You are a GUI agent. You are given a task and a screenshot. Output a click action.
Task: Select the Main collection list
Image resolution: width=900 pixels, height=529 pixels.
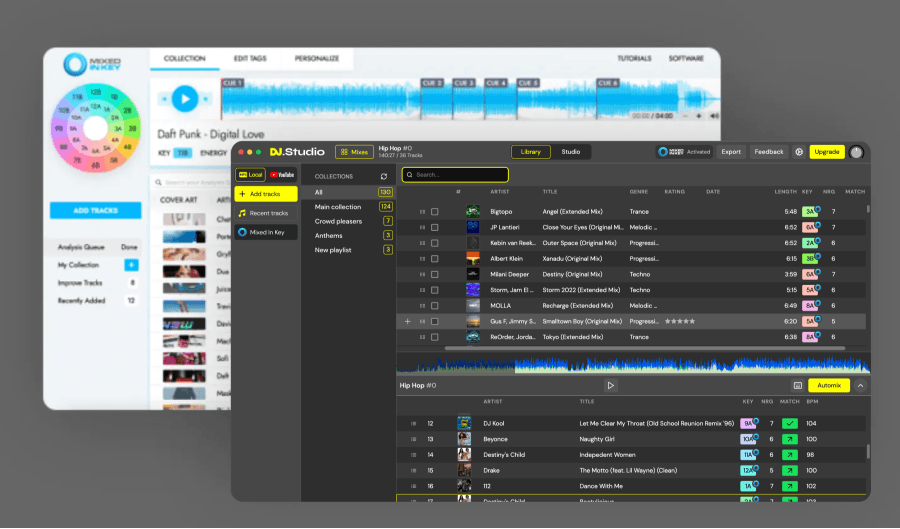(349, 207)
